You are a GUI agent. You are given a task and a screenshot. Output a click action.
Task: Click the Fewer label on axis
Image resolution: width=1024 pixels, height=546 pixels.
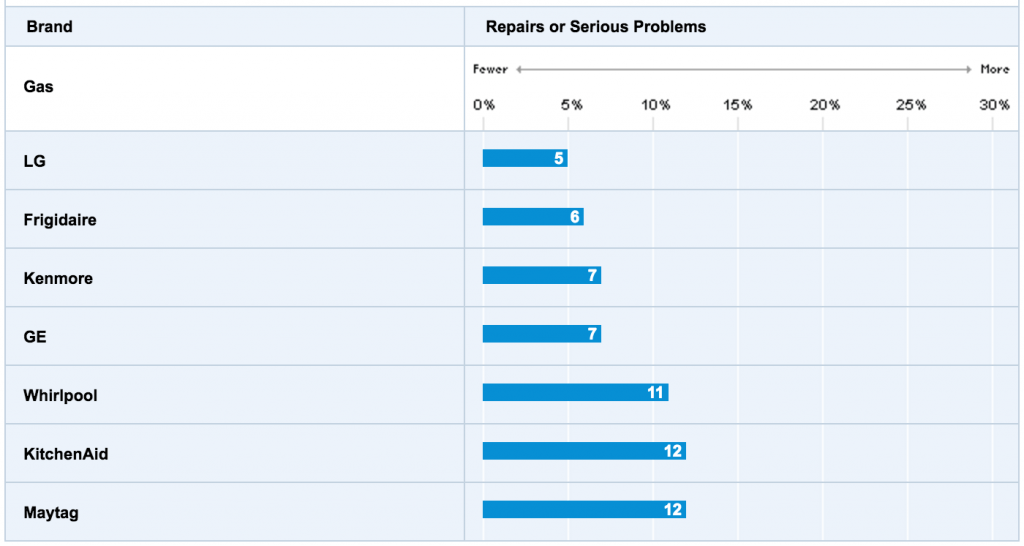click(490, 70)
